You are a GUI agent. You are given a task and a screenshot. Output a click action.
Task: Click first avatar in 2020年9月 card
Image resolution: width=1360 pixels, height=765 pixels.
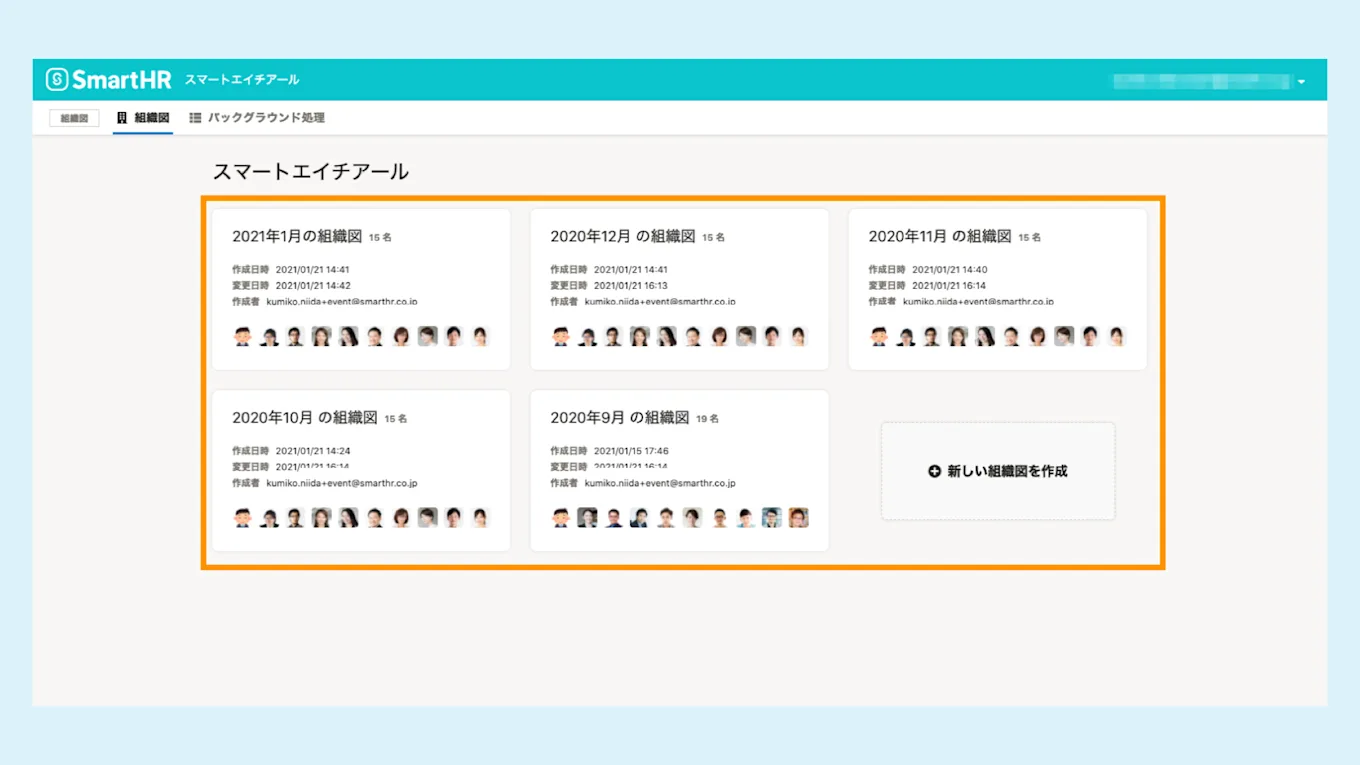560,517
